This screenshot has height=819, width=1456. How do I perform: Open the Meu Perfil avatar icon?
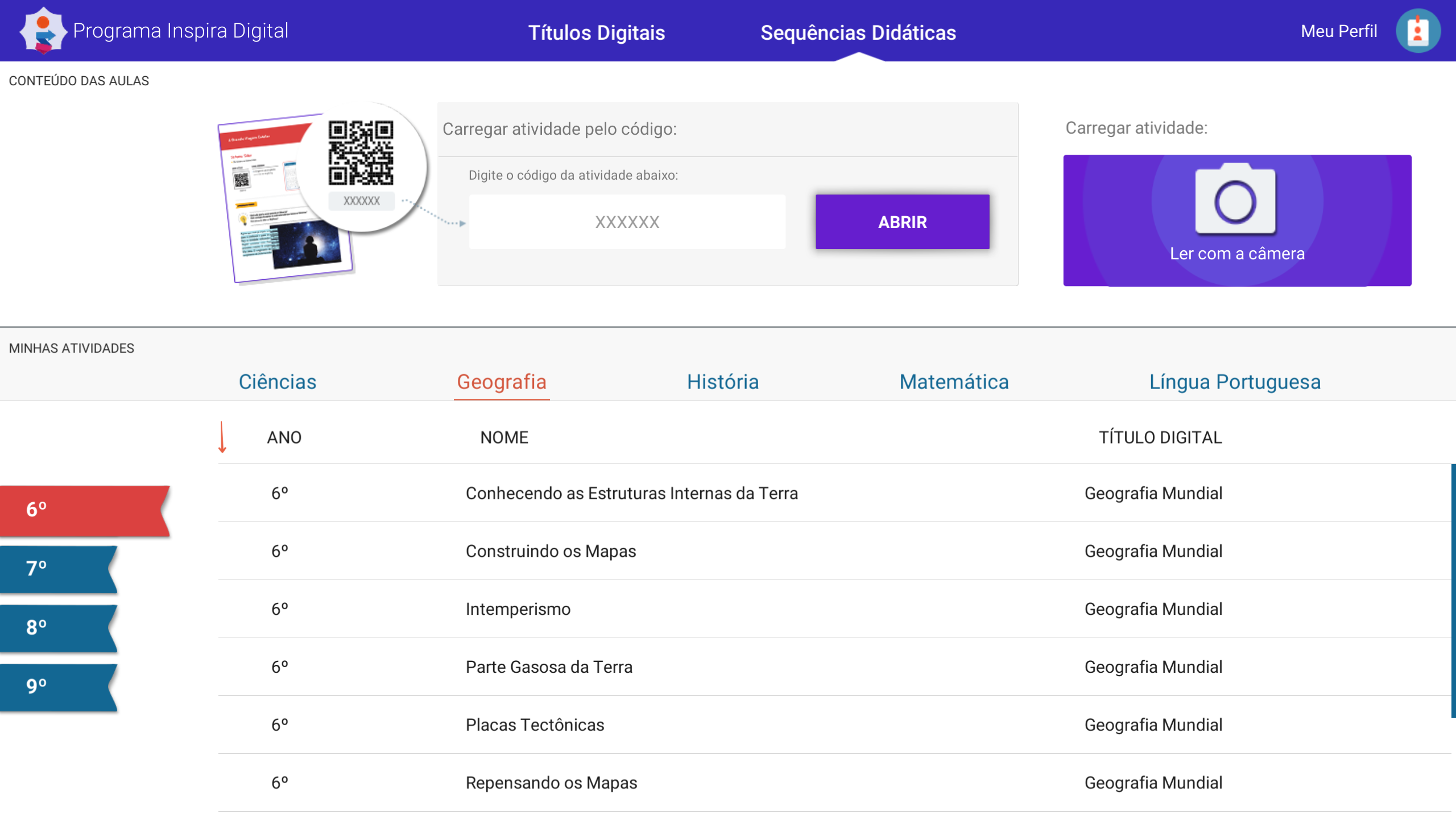(x=1418, y=31)
